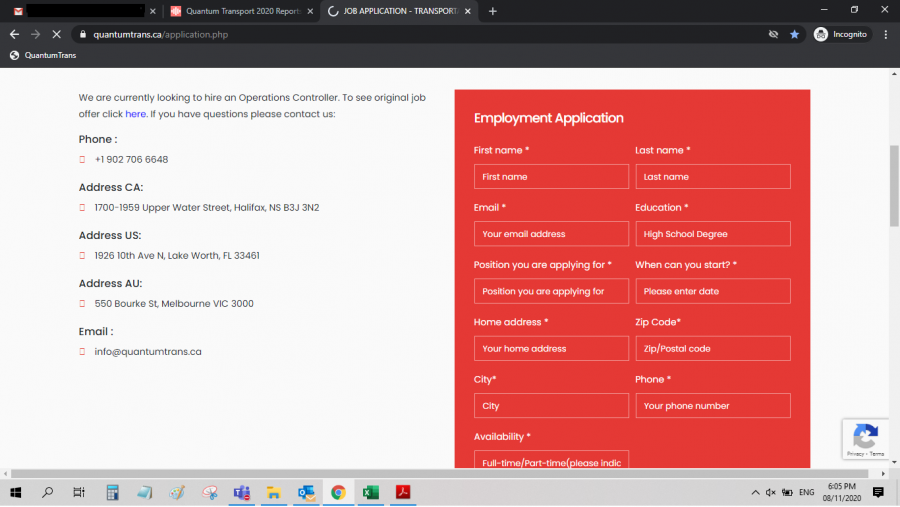Open Chrome's three-dot menu
900x507 pixels.
[886, 34]
